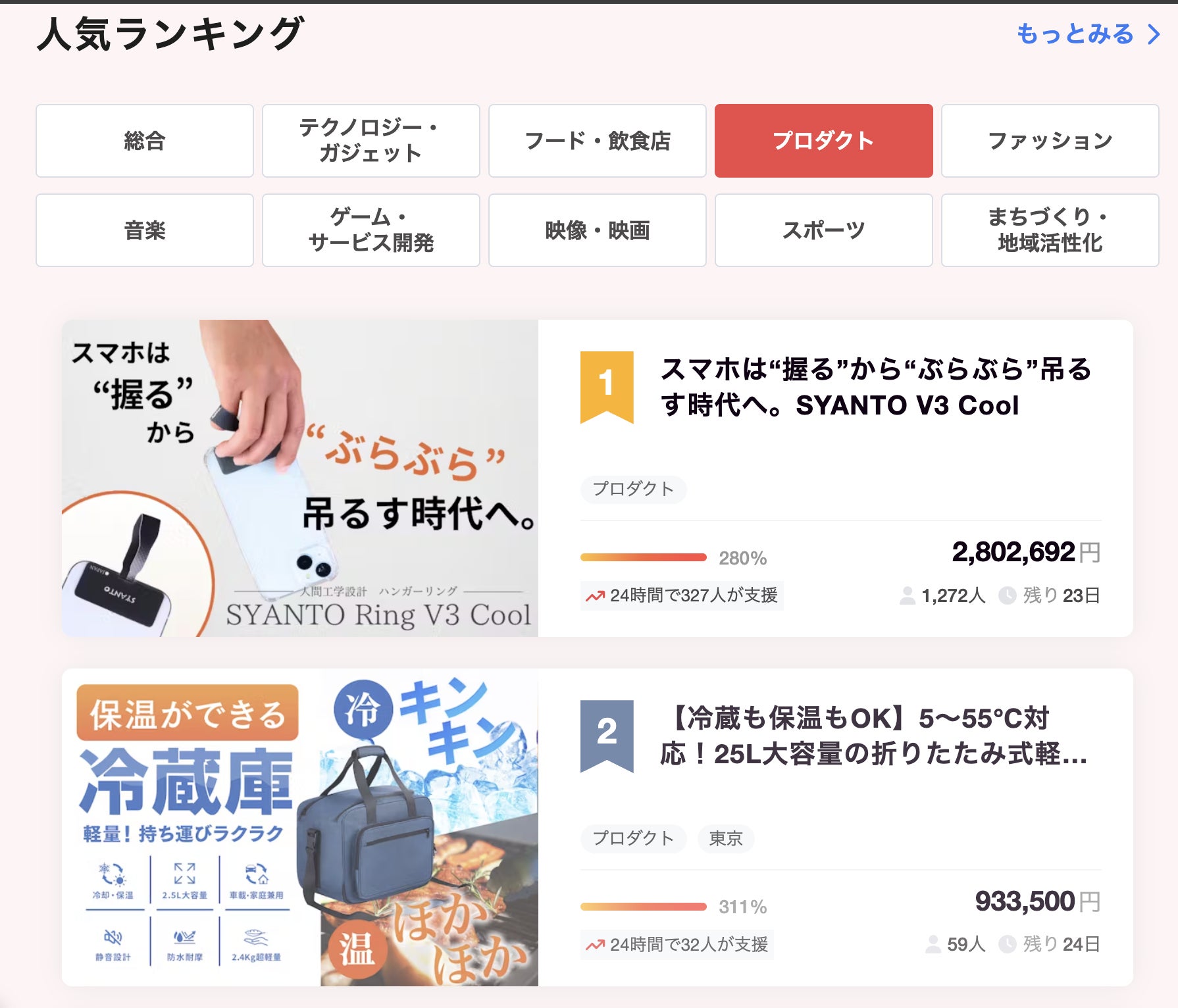Open the もっとみる link
Screen dimensions: 1178x1008
1075,34
